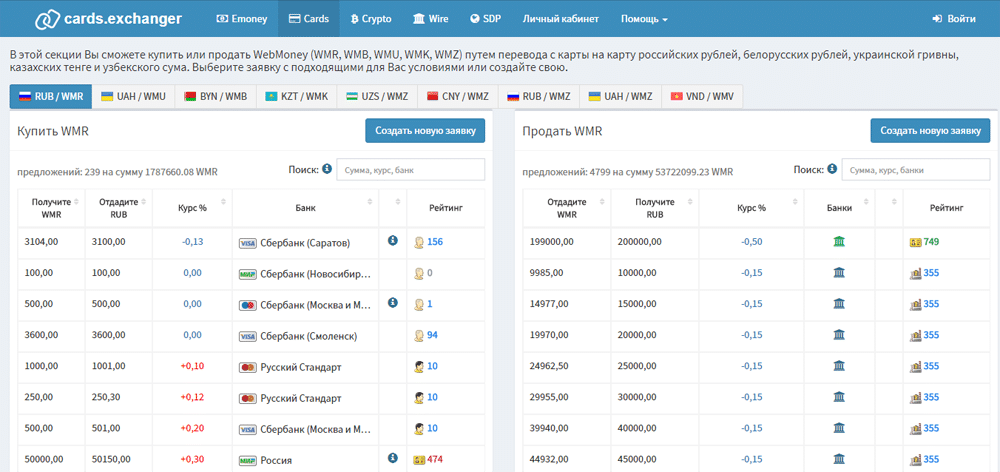The image size is (1000, 472).
Task: Sort sell table by Получите RUB
Action: [655, 208]
